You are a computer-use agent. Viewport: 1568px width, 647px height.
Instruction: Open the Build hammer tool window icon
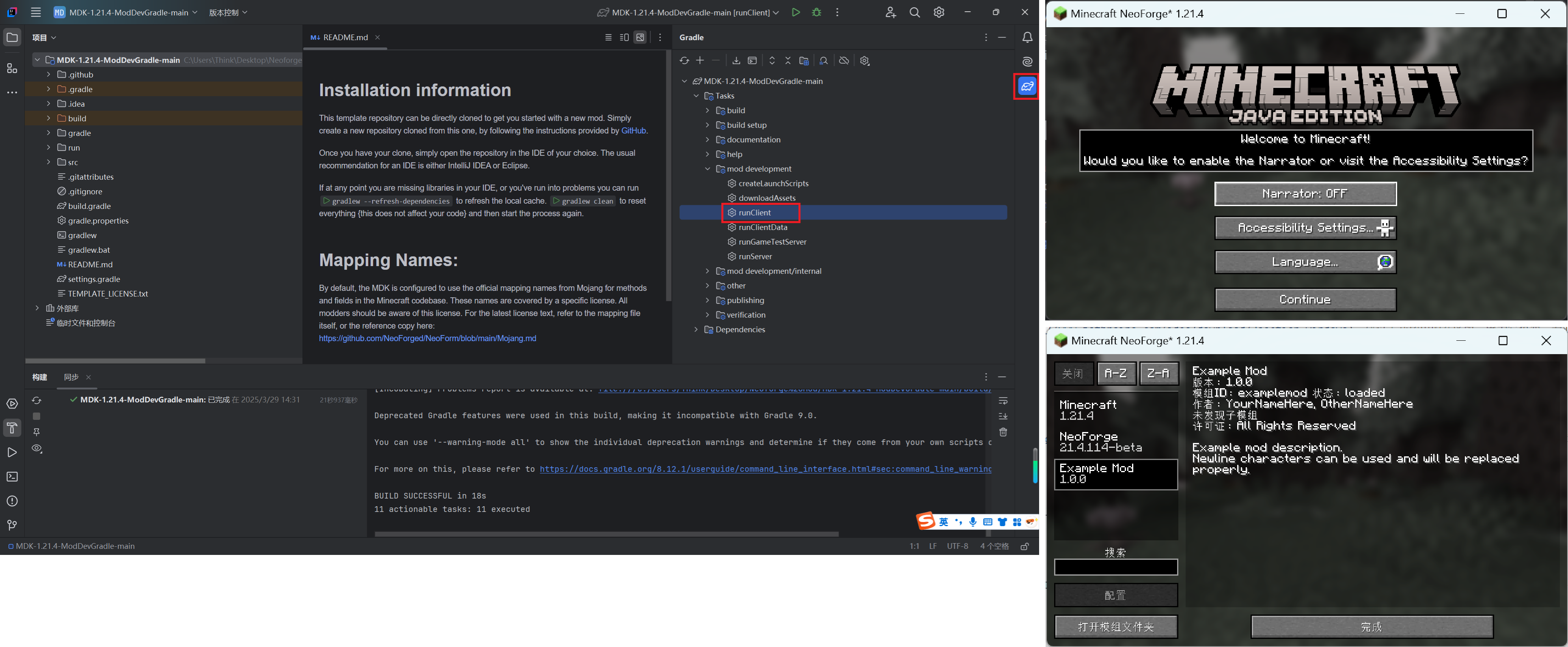tap(12, 428)
